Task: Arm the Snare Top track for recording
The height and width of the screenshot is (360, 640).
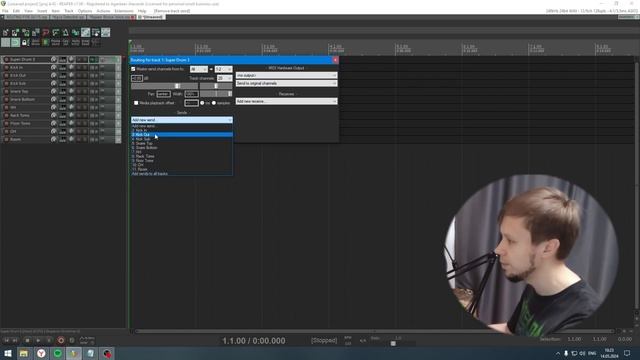Action: pyautogui.click(x=6, y=91)
